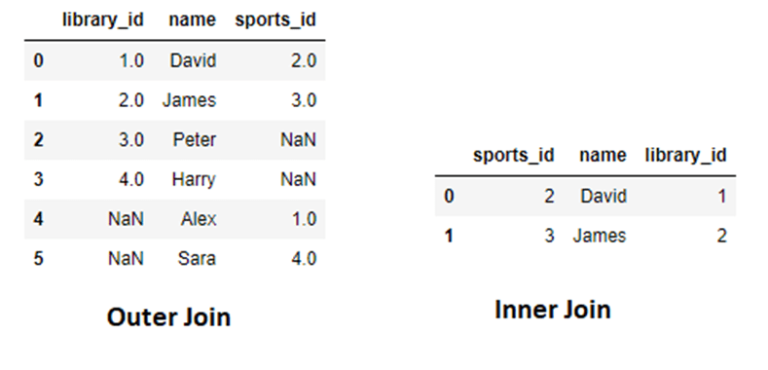
Task: Click the 4.0 sports_id value in Sara's row
Action: pyautogui.click(x=304, y=258)
